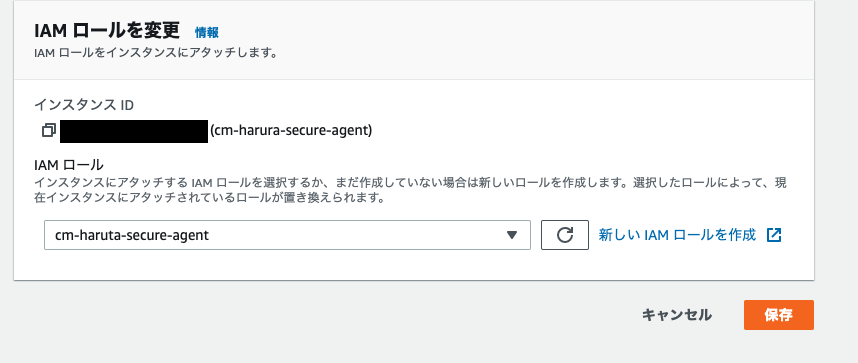Click the IAM ロールを変更 heading
The height and width of the screenshot is (363, 858).
[107, 31]
